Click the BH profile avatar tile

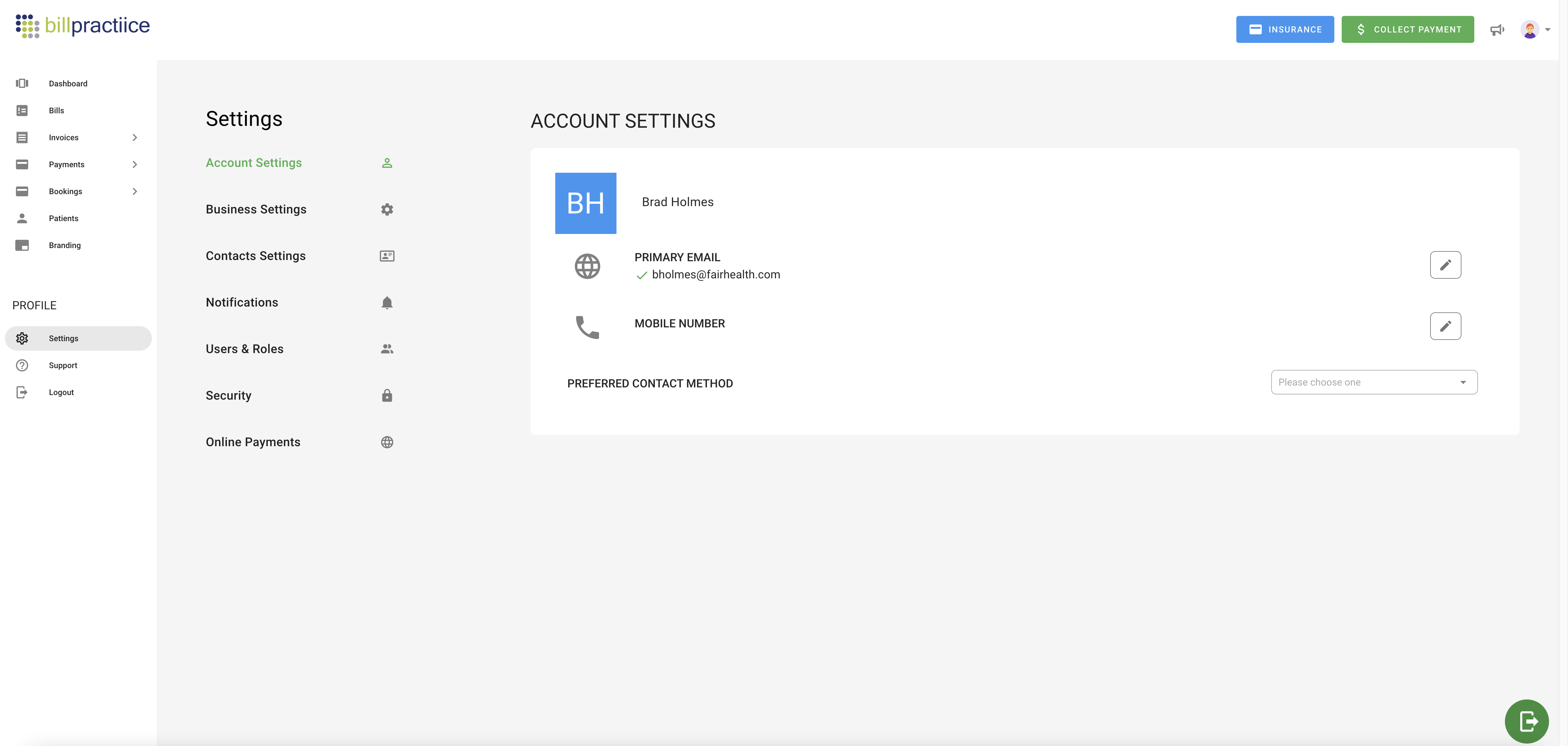tap(585, 203)
